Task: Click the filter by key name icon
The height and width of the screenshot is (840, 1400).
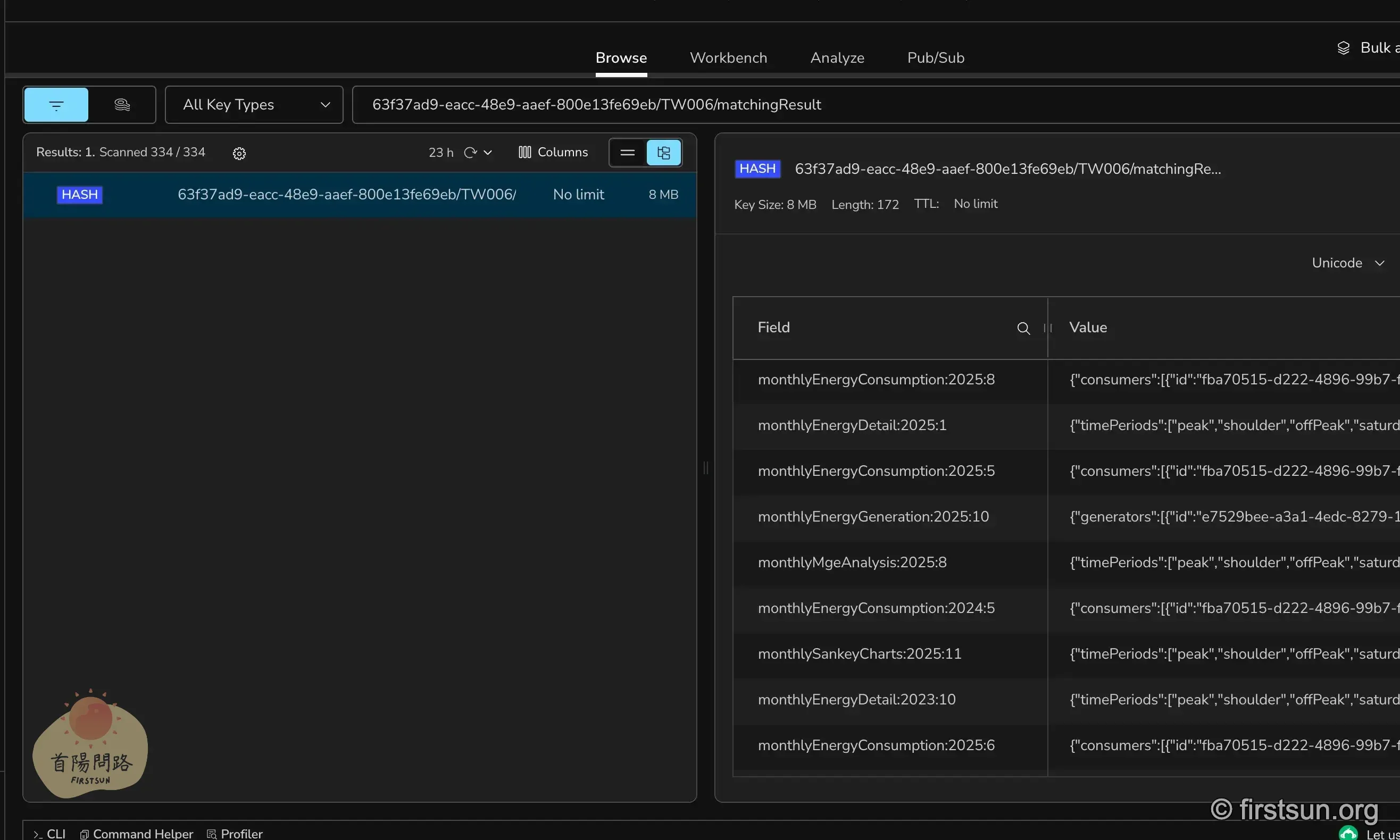Action: [56, 105]
